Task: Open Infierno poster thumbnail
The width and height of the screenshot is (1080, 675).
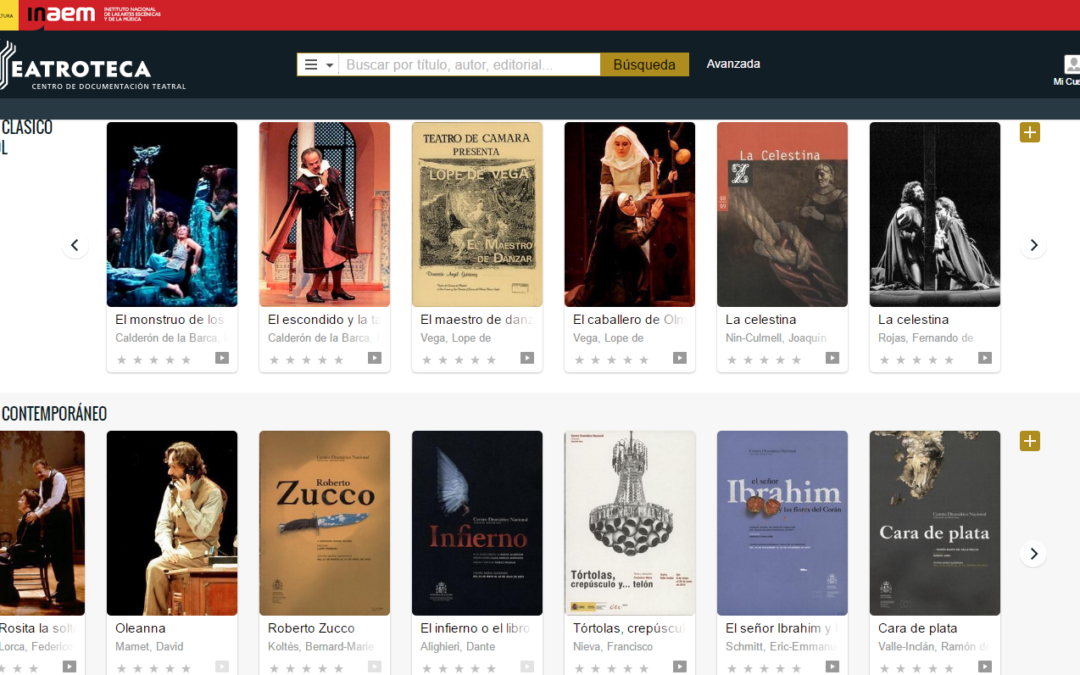Action: pos(477,523)
